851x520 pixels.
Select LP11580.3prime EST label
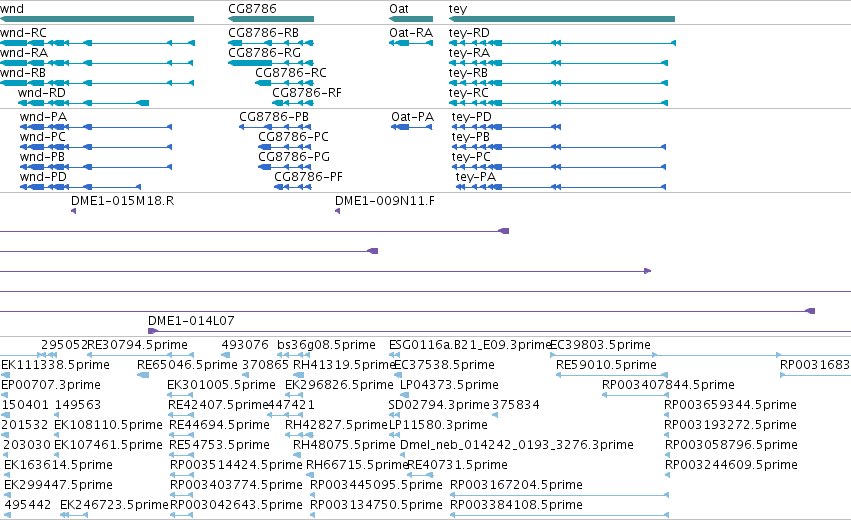(439, 425)
